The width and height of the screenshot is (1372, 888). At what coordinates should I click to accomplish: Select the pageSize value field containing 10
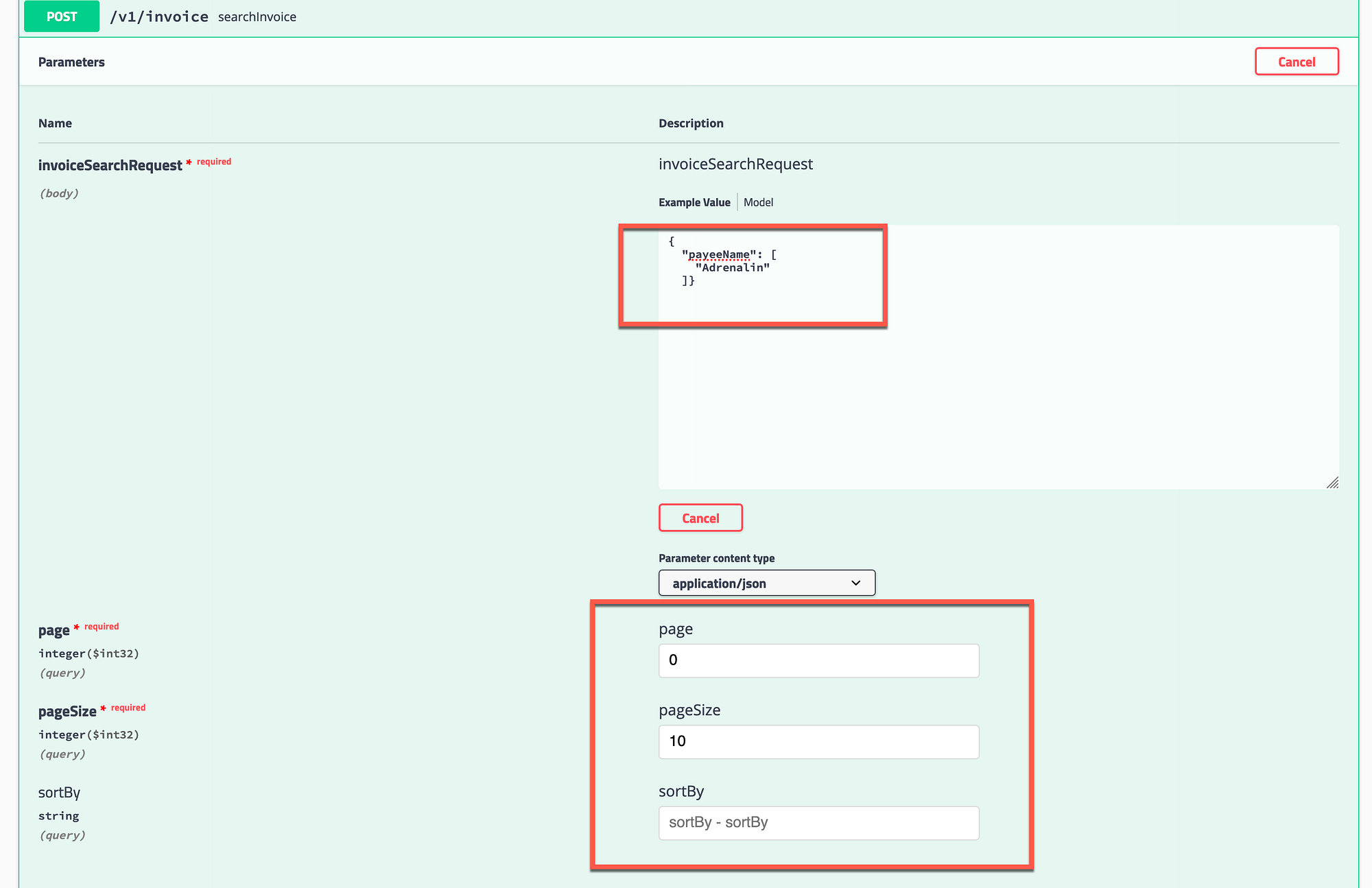[x=818, y=741]
